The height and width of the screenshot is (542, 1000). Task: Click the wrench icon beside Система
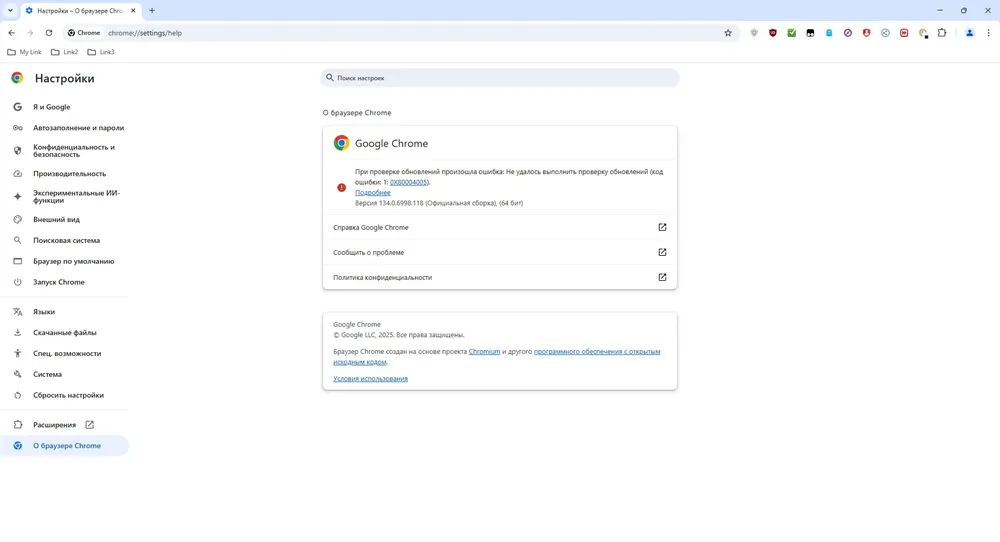(x=17, y=374)
